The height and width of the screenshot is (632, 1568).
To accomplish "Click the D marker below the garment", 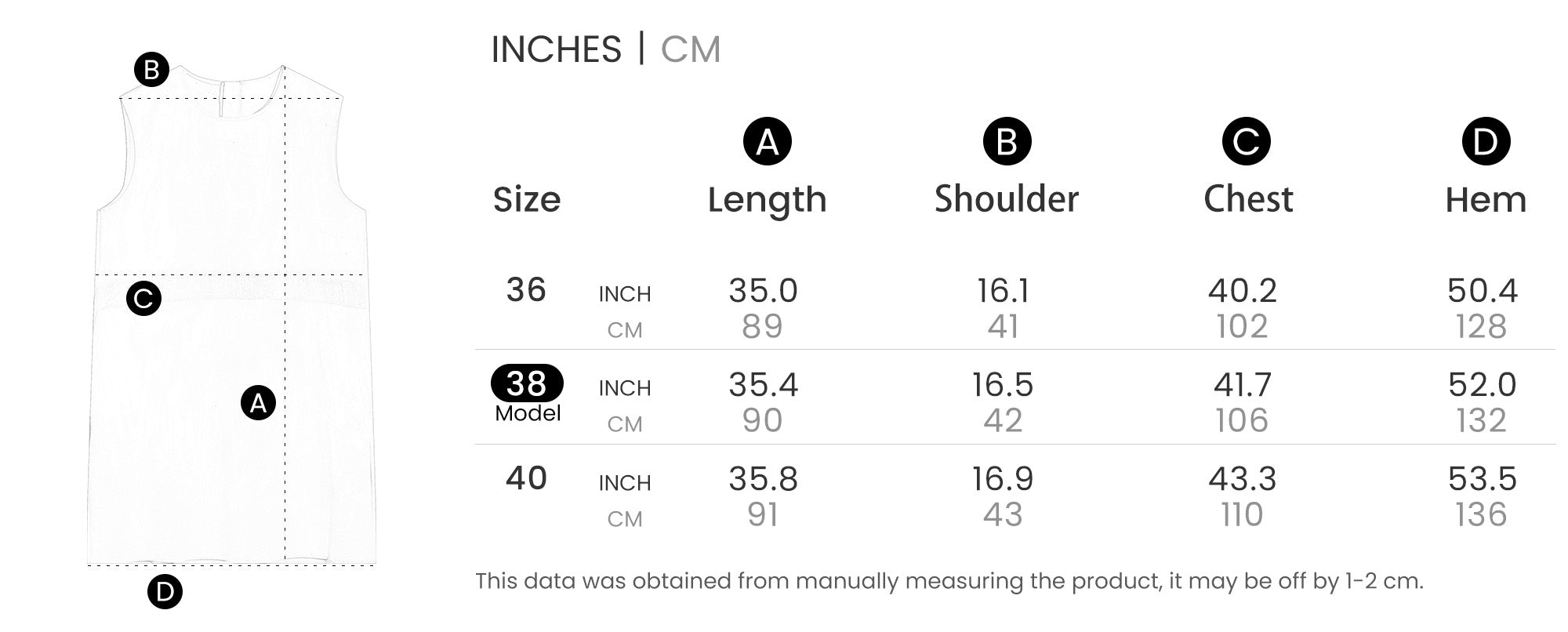I will [x=165, y=591].
